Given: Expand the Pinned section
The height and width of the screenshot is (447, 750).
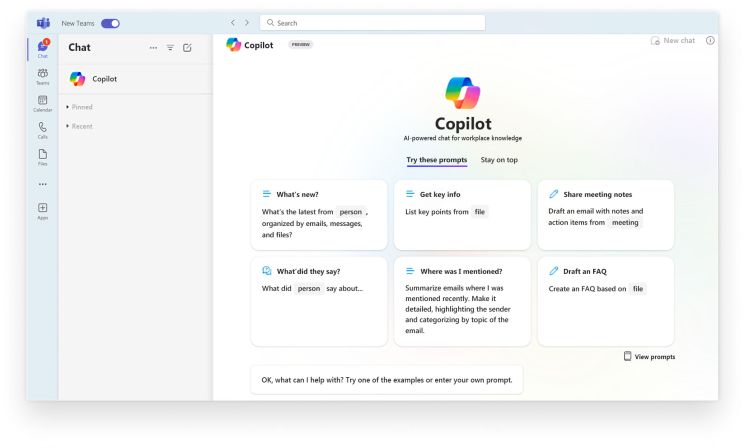Looking at the screenshot, I should [x=79, y=107].
